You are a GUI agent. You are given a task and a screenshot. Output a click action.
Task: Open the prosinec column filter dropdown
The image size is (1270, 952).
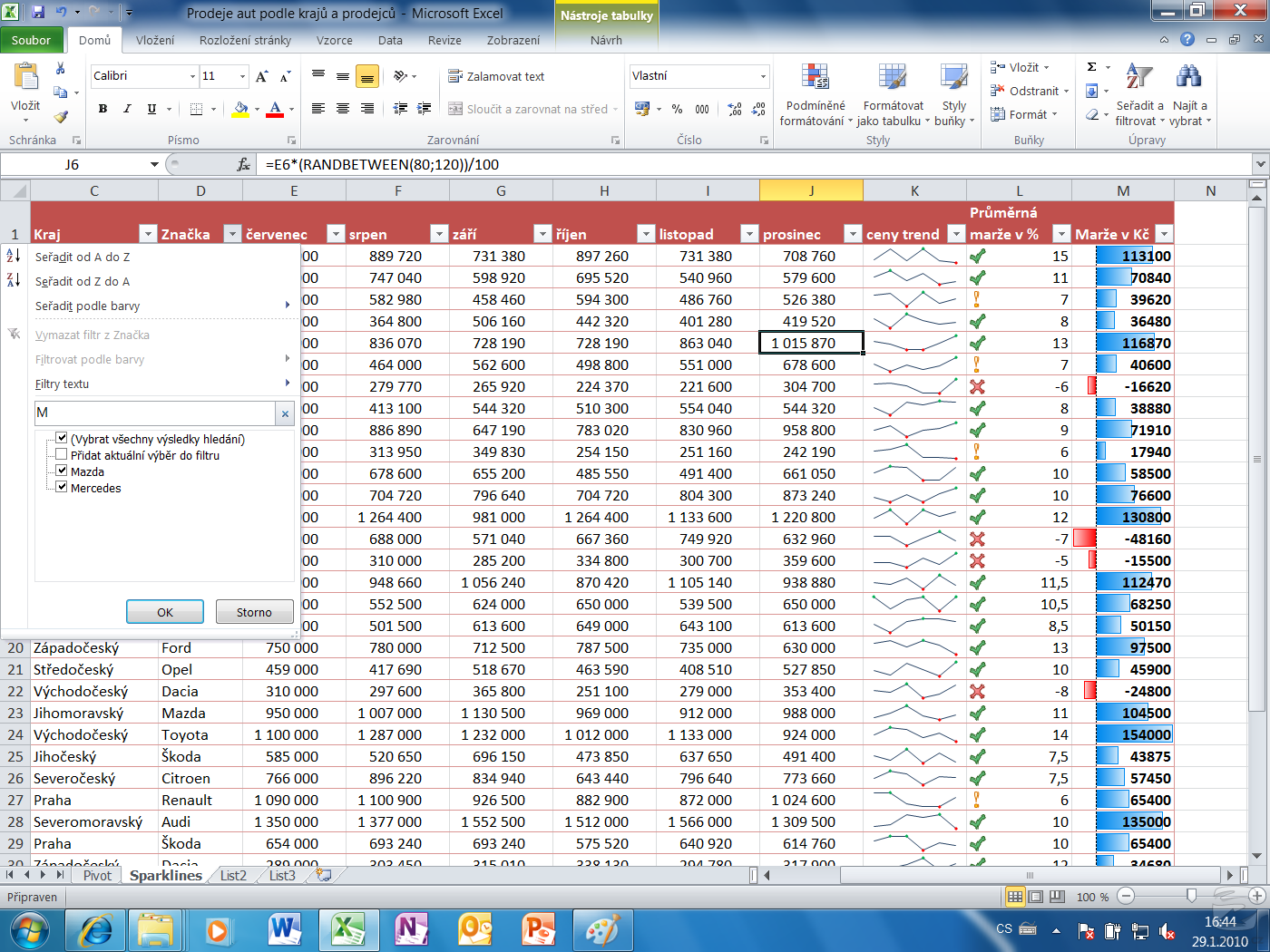pos(853,234)
